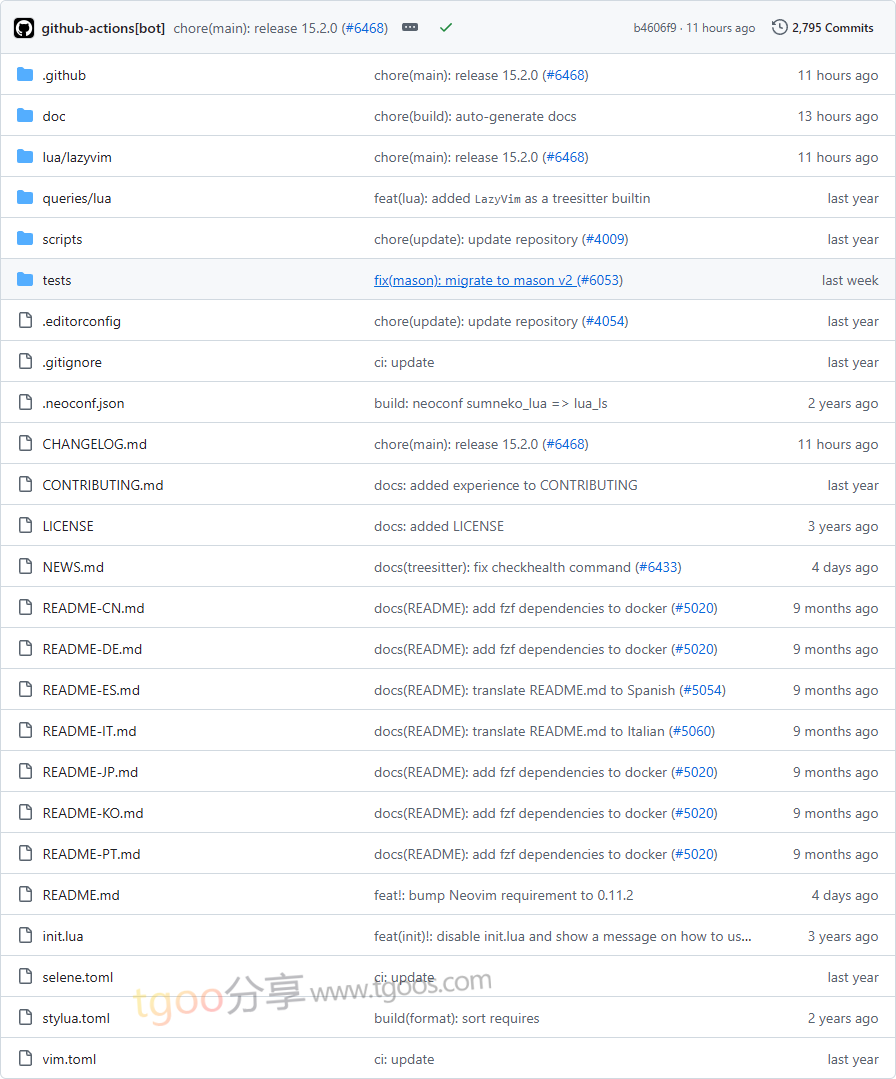Image resolution: width=896 pixels, height=1079 pixels.
Task: Click the github-actions bot avatar icon
Action: pos(24,28)
